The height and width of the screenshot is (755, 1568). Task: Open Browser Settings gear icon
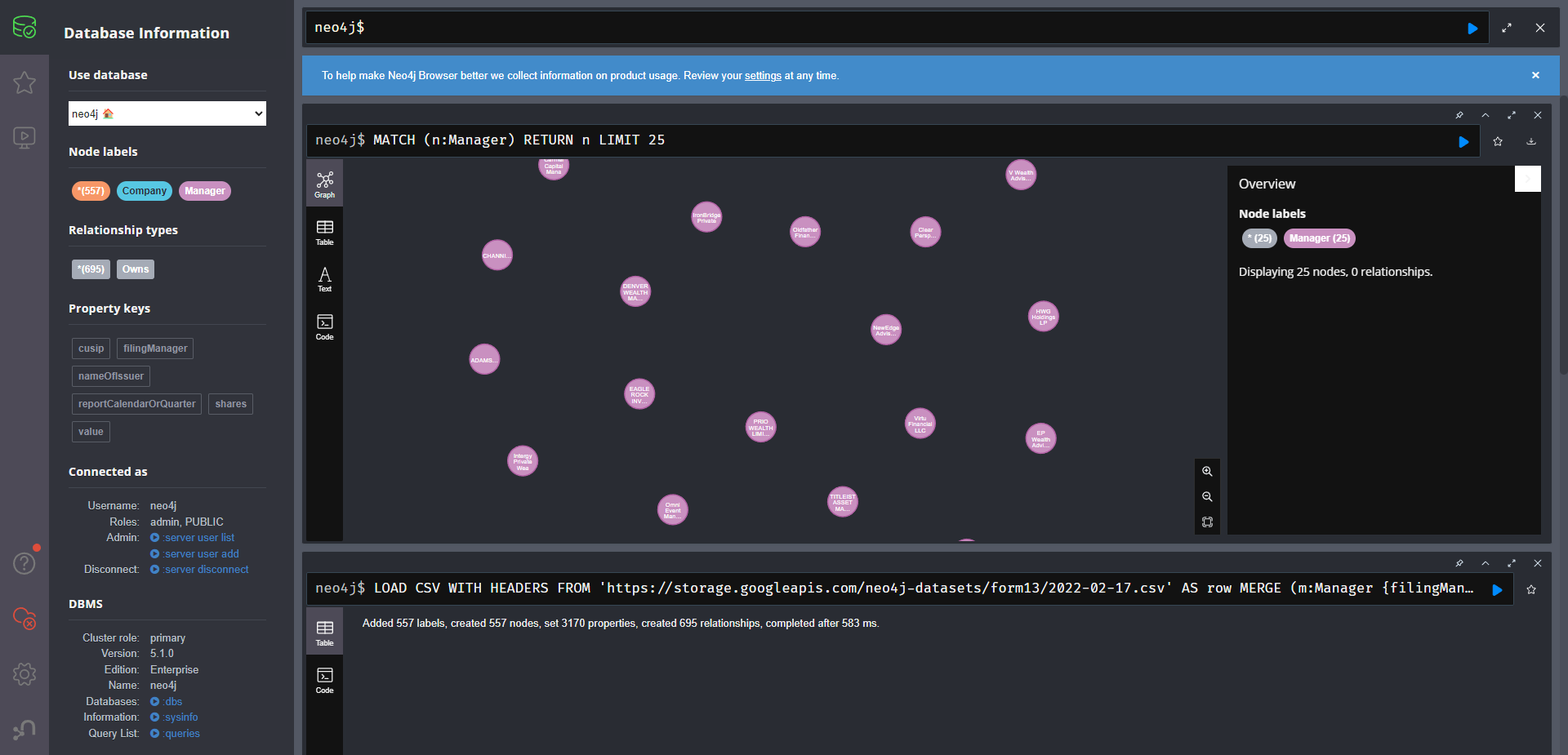coord(24,673)
